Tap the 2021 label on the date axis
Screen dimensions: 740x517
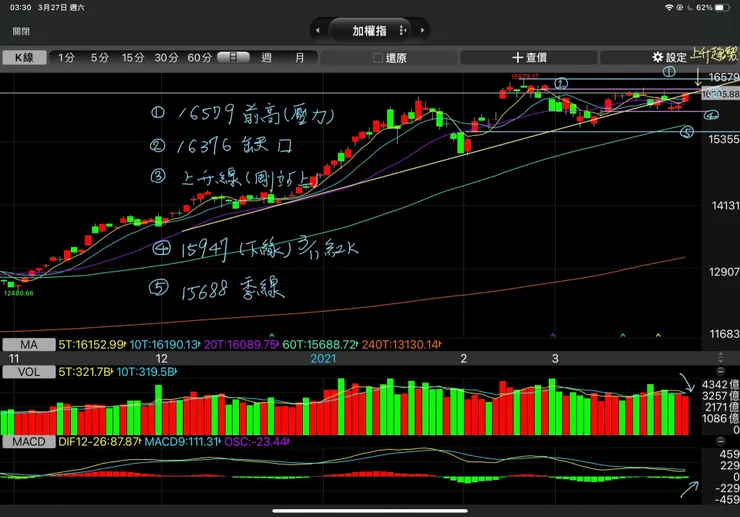click(x=323, y=358)
